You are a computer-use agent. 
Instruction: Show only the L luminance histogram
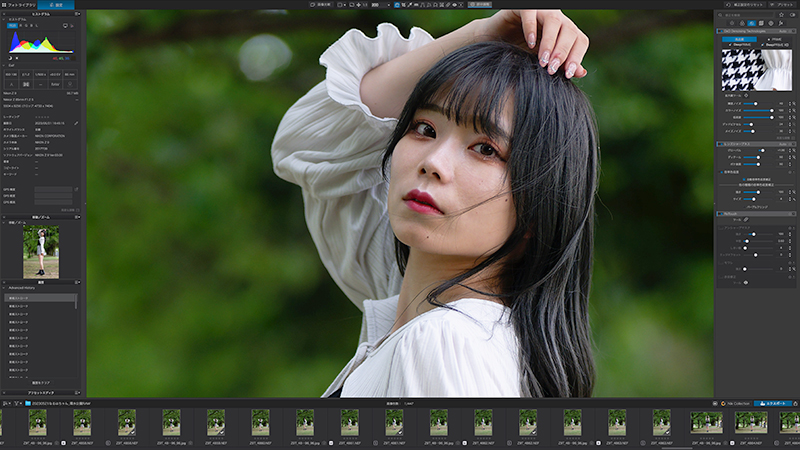point(37,26)
